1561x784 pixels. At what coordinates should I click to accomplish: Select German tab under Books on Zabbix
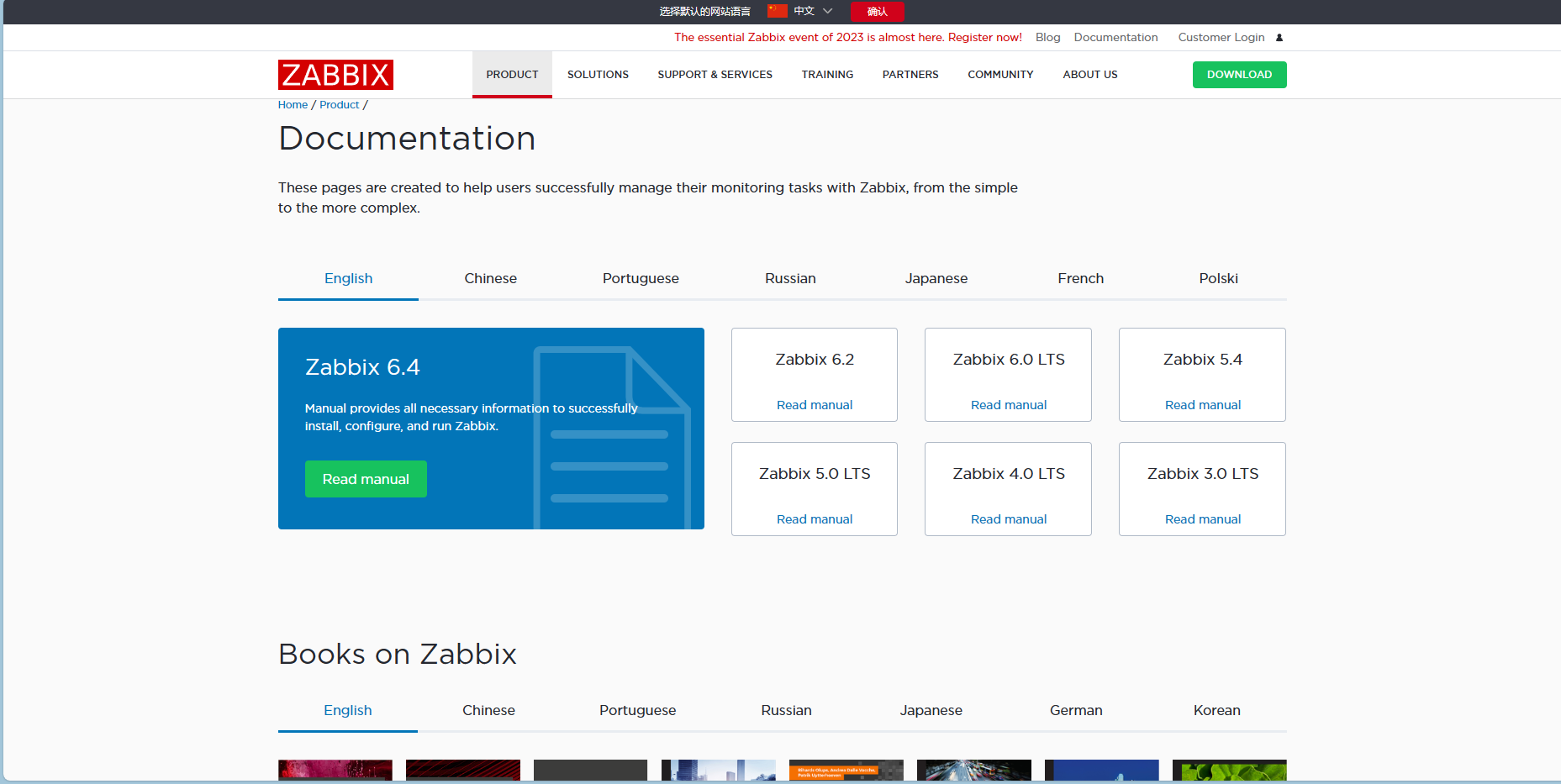click(x=1076, y=711)
